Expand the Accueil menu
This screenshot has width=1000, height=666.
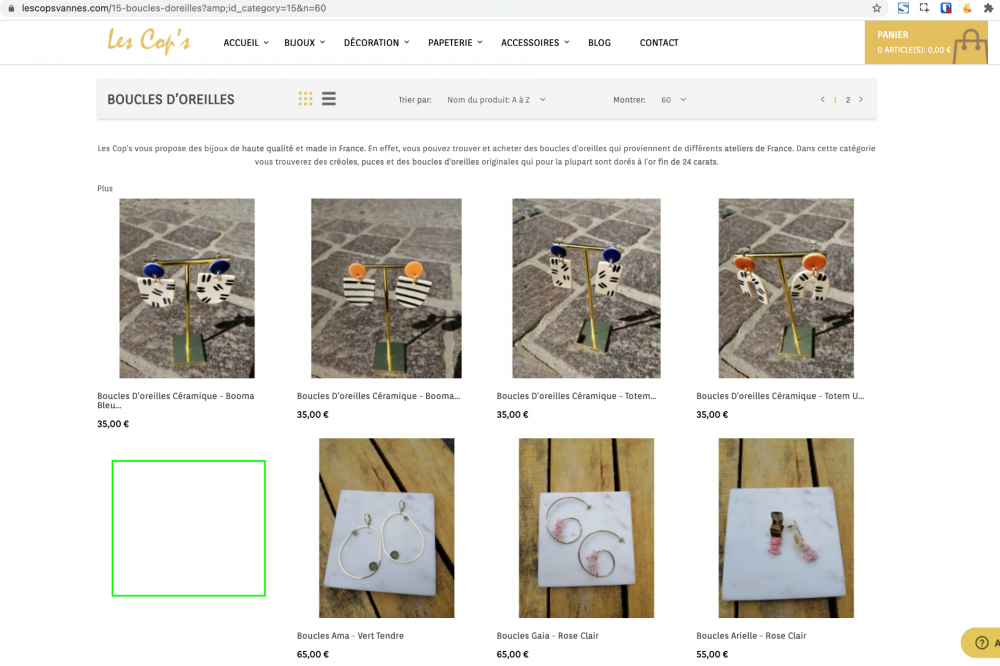[x=246, y=43]
